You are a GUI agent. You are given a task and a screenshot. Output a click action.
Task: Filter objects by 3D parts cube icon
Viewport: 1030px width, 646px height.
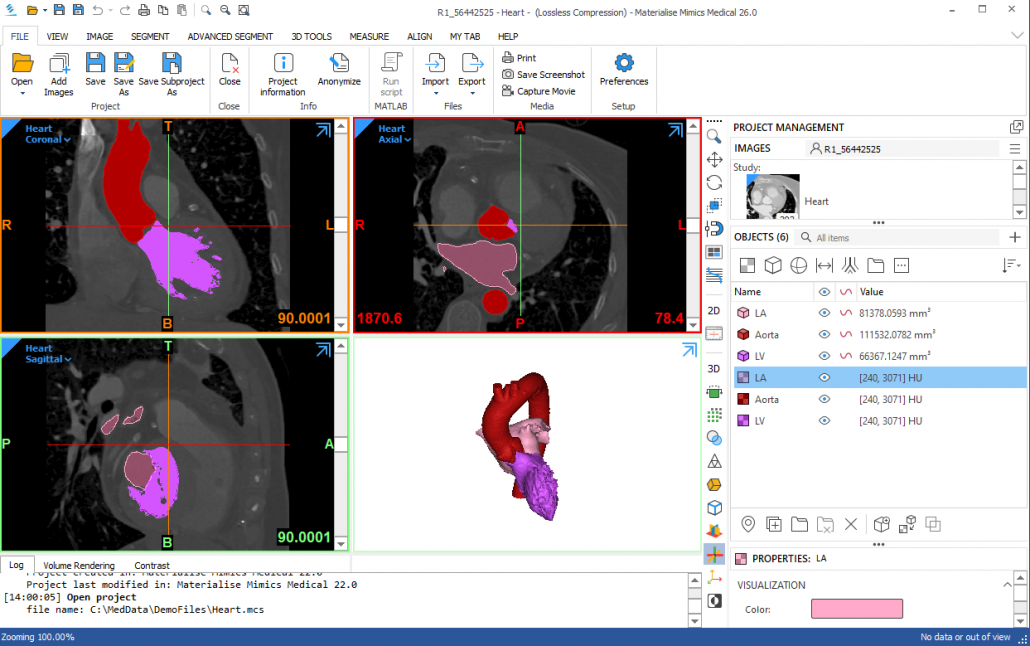pos(773,265)
